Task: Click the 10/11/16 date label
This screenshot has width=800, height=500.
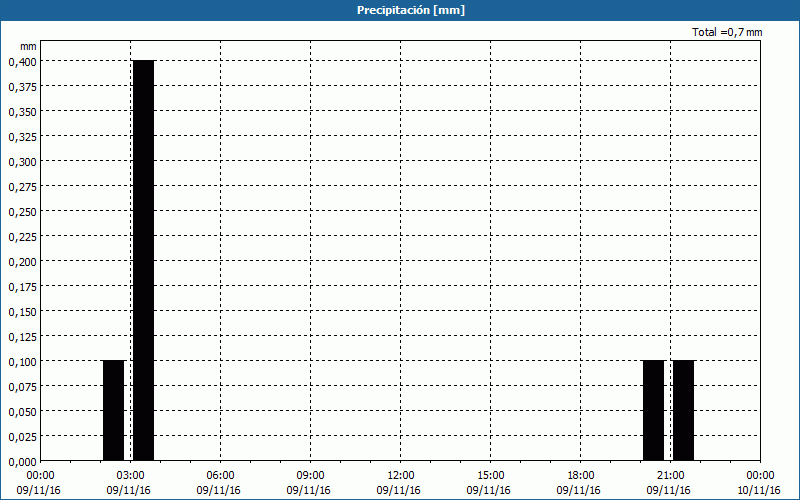Action: click(759, 490)
